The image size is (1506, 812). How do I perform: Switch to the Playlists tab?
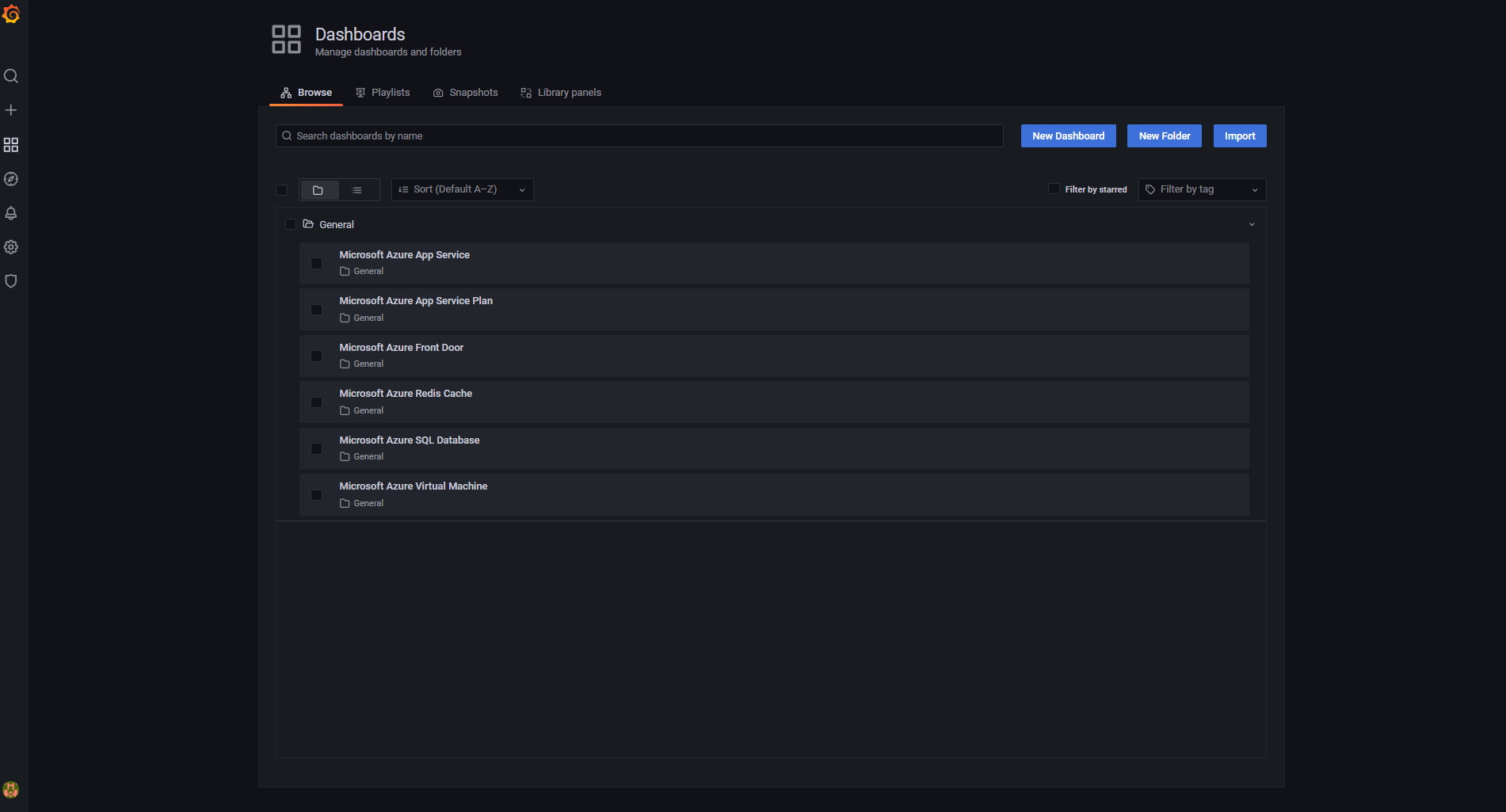(383, 93)
